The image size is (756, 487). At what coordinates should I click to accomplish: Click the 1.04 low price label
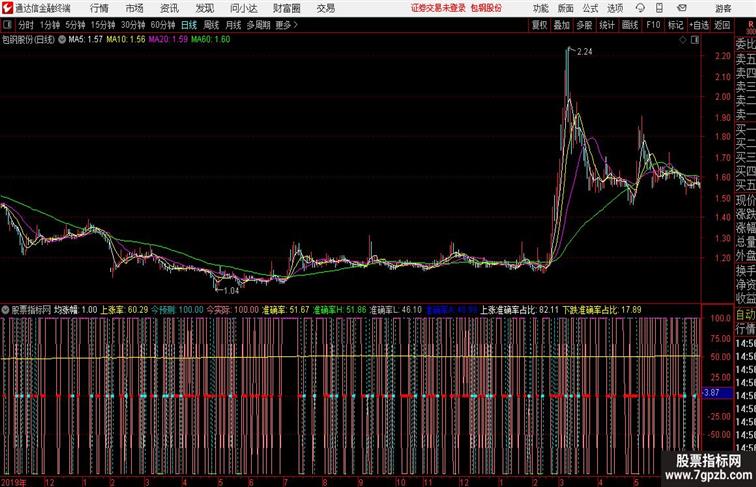coord(231,291)
